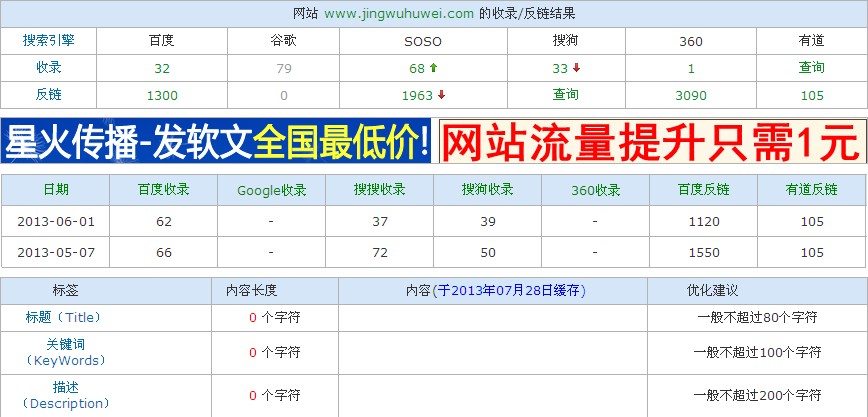Viewport: 868px width, 417px height.
Task: Click the 百度 column header in top table
Action: click(x=162, y=40)
